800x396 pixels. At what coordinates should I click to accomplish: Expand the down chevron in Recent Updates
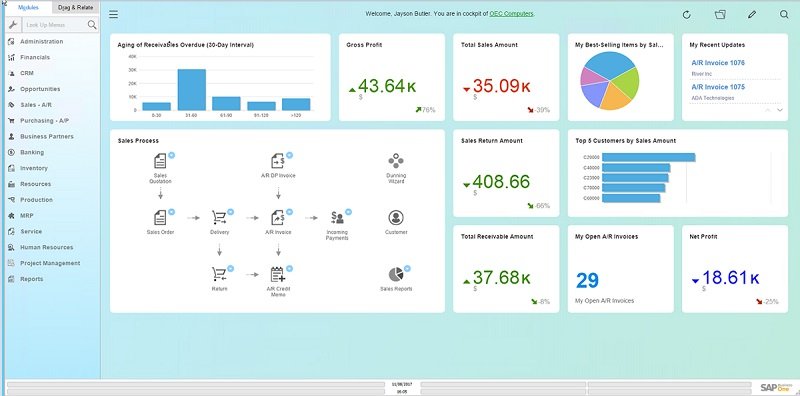[x=780, y=110]
